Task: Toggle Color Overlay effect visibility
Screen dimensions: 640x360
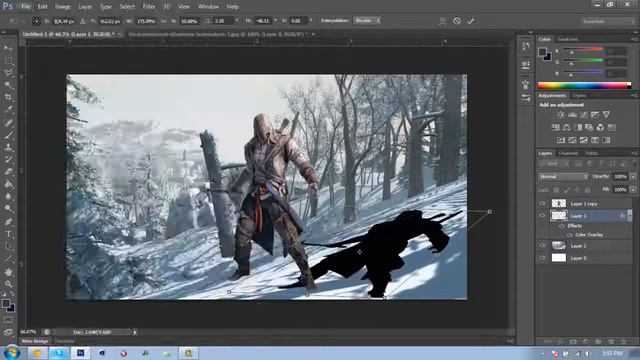Action: [569, 235]
